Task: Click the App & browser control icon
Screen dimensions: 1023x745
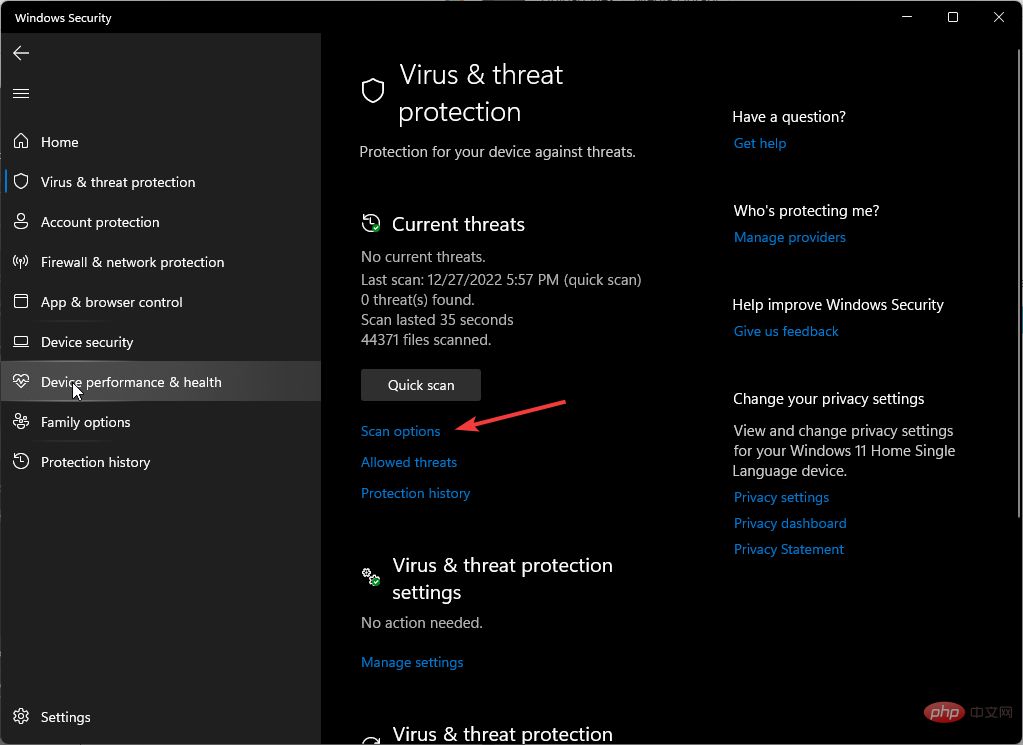Action: coord(21,302)
